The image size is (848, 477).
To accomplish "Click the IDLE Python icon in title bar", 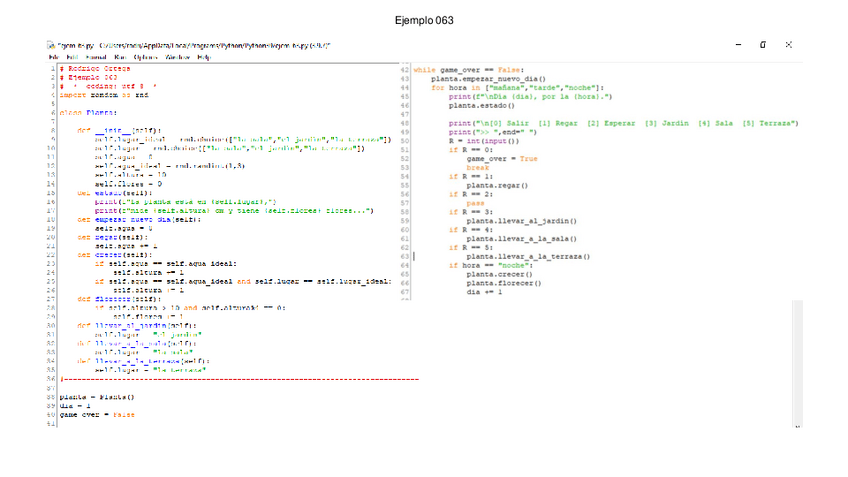I will point(50,46).
